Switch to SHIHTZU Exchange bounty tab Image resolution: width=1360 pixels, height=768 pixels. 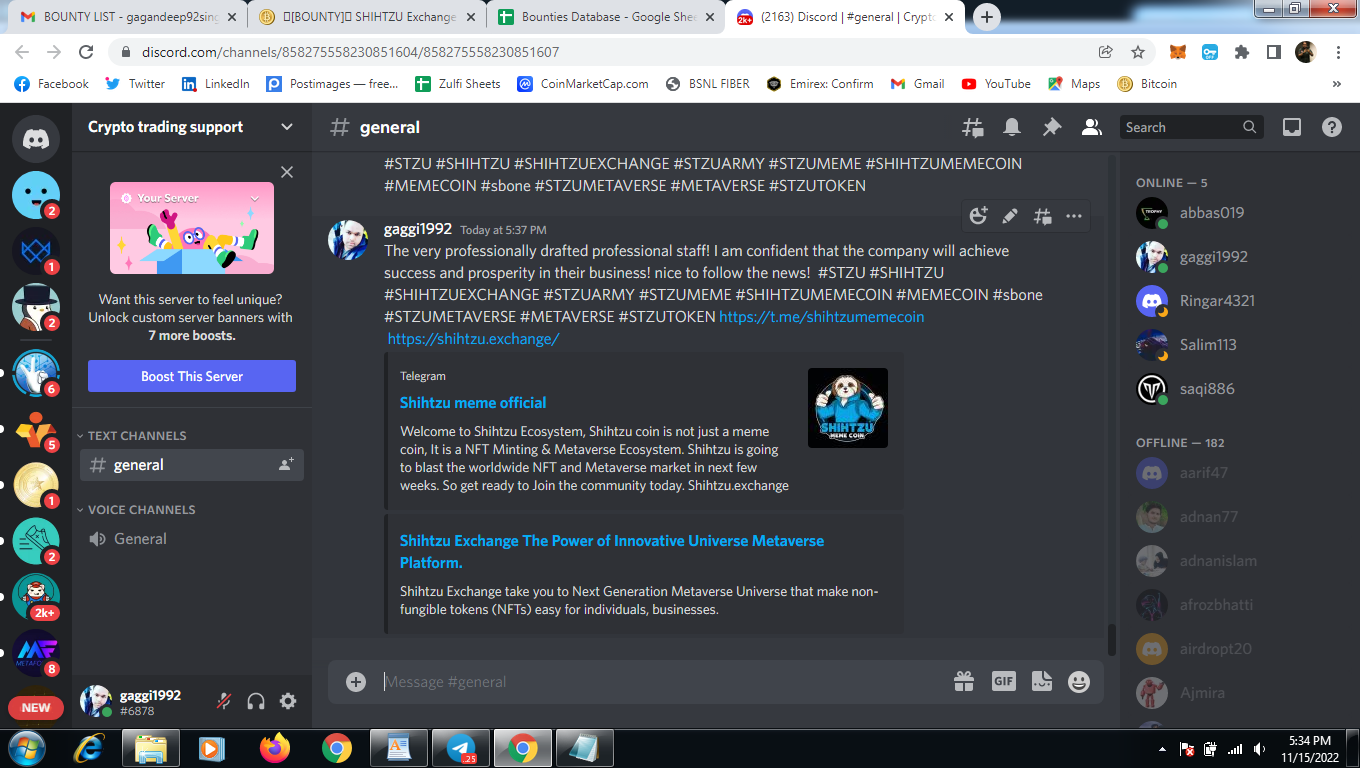point(366,17)
